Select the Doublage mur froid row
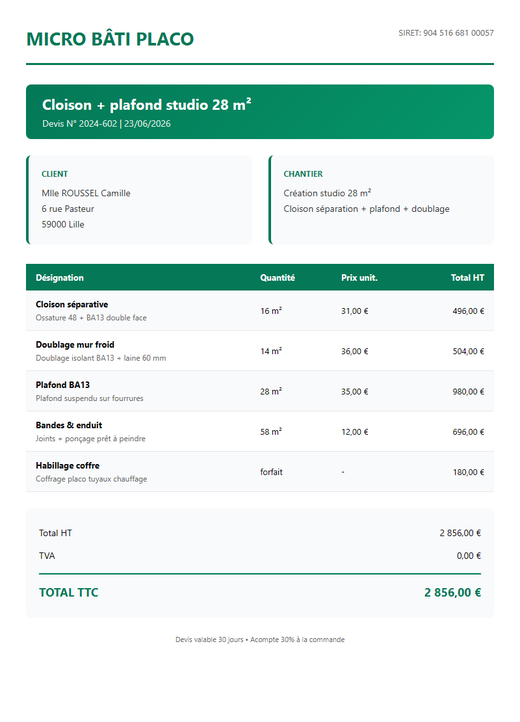Viewport: 520px width, 722px height. pos(260,351)
